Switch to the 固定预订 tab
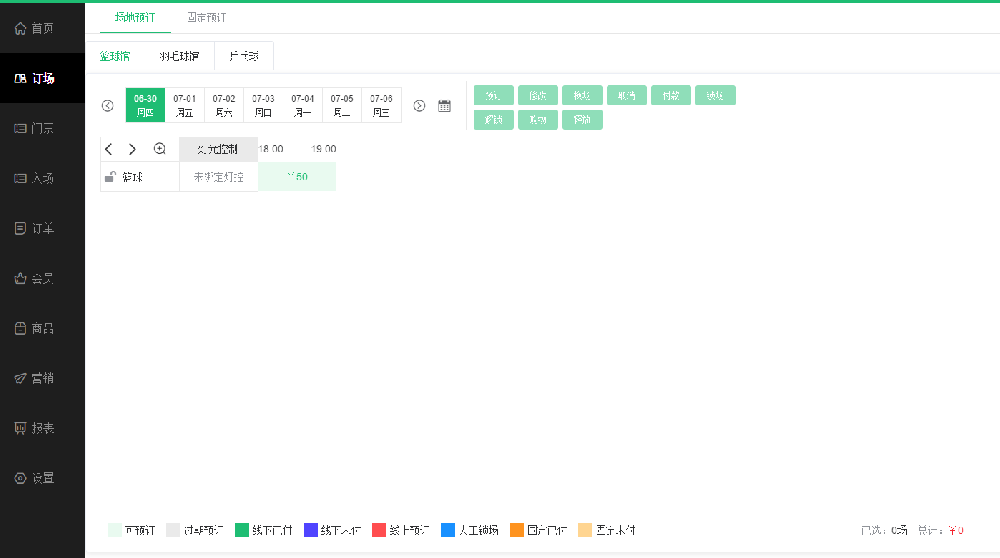The image size is (1000, 558). (x=206, y=18)
